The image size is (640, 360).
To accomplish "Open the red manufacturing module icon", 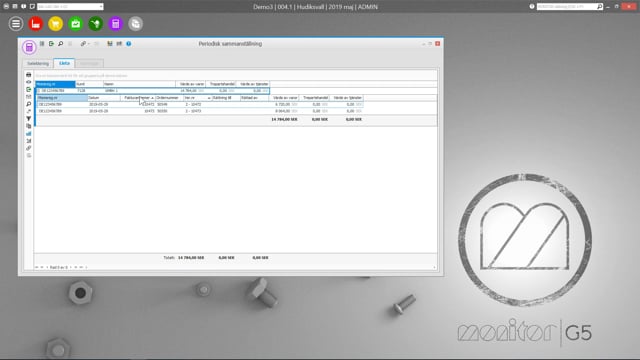I will click(x=36, y=24).
